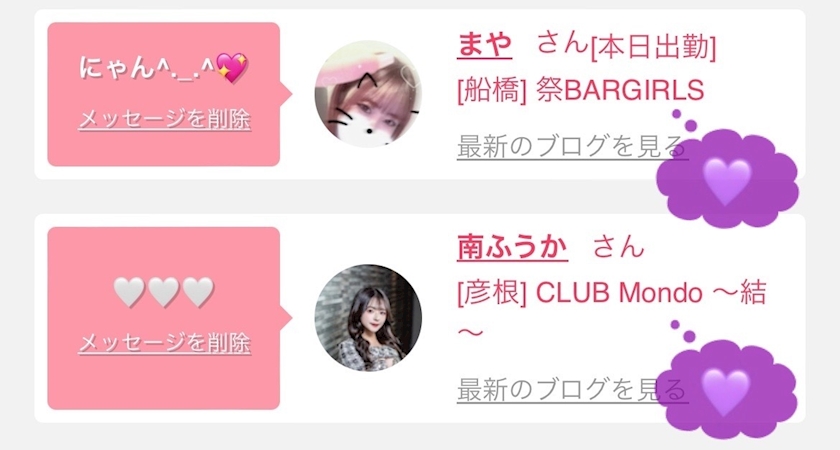
Task: Delete the にゃん message
Action: (x=164, y=119)
